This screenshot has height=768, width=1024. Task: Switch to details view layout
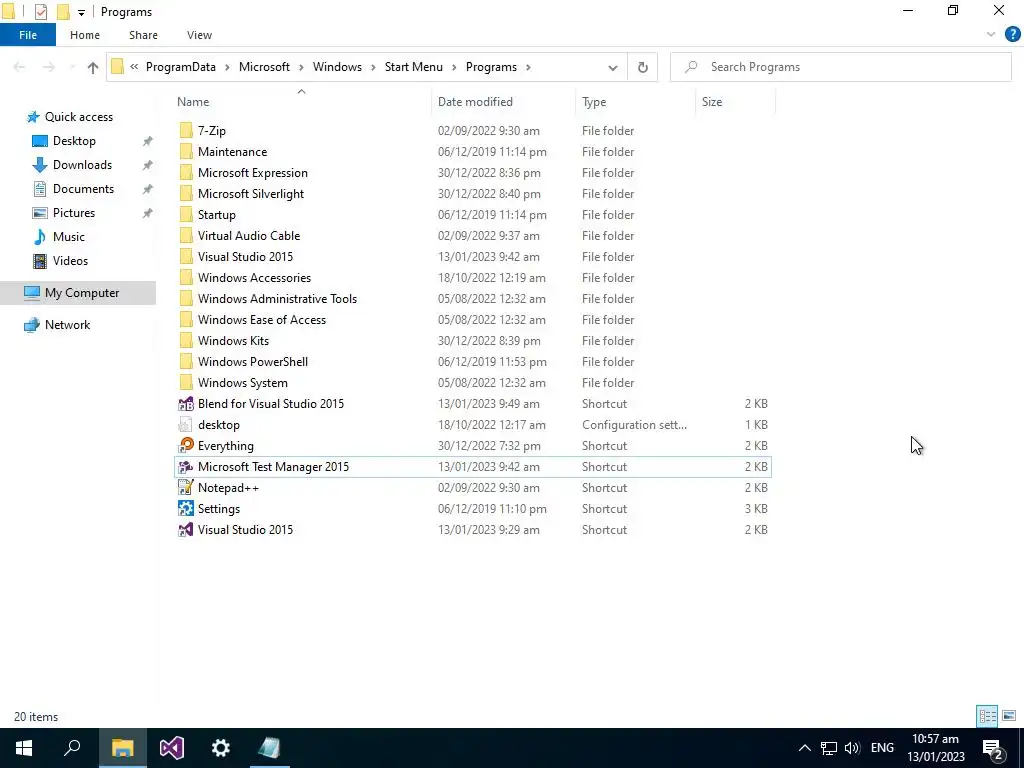coord(987,716)
